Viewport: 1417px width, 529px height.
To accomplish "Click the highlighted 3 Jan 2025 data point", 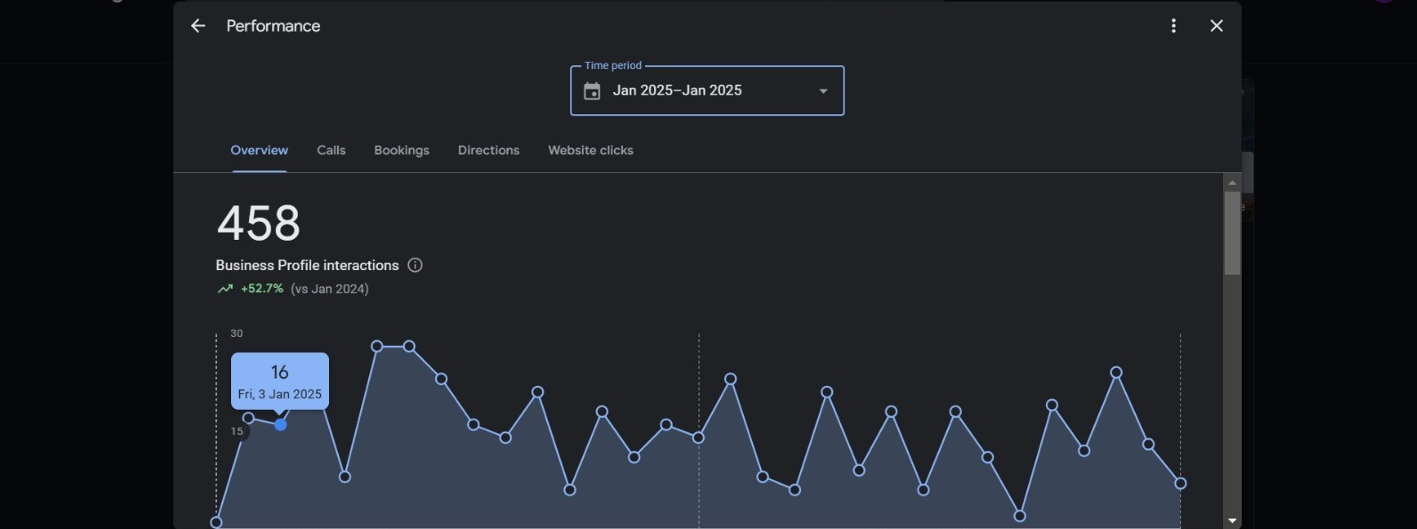I will click(281, 425).
